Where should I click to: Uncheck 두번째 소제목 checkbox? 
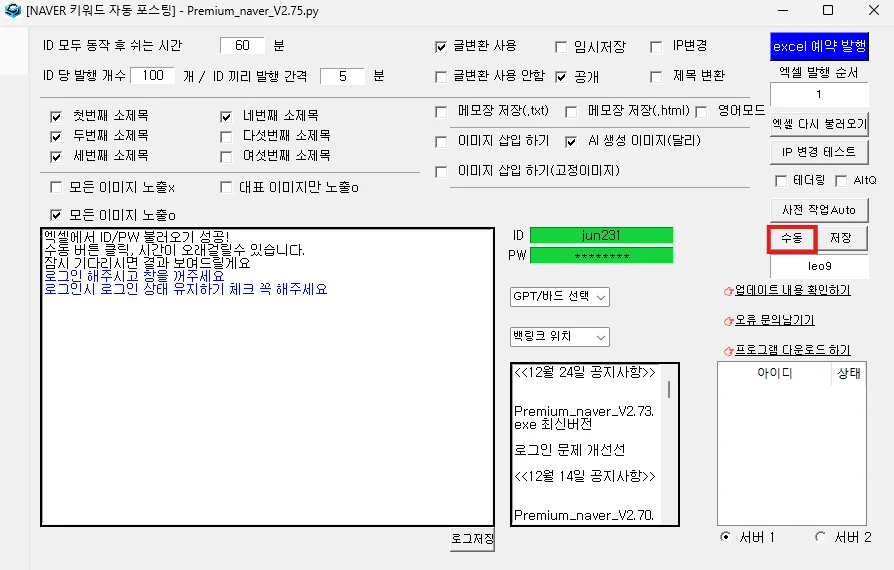pos(56,137)
